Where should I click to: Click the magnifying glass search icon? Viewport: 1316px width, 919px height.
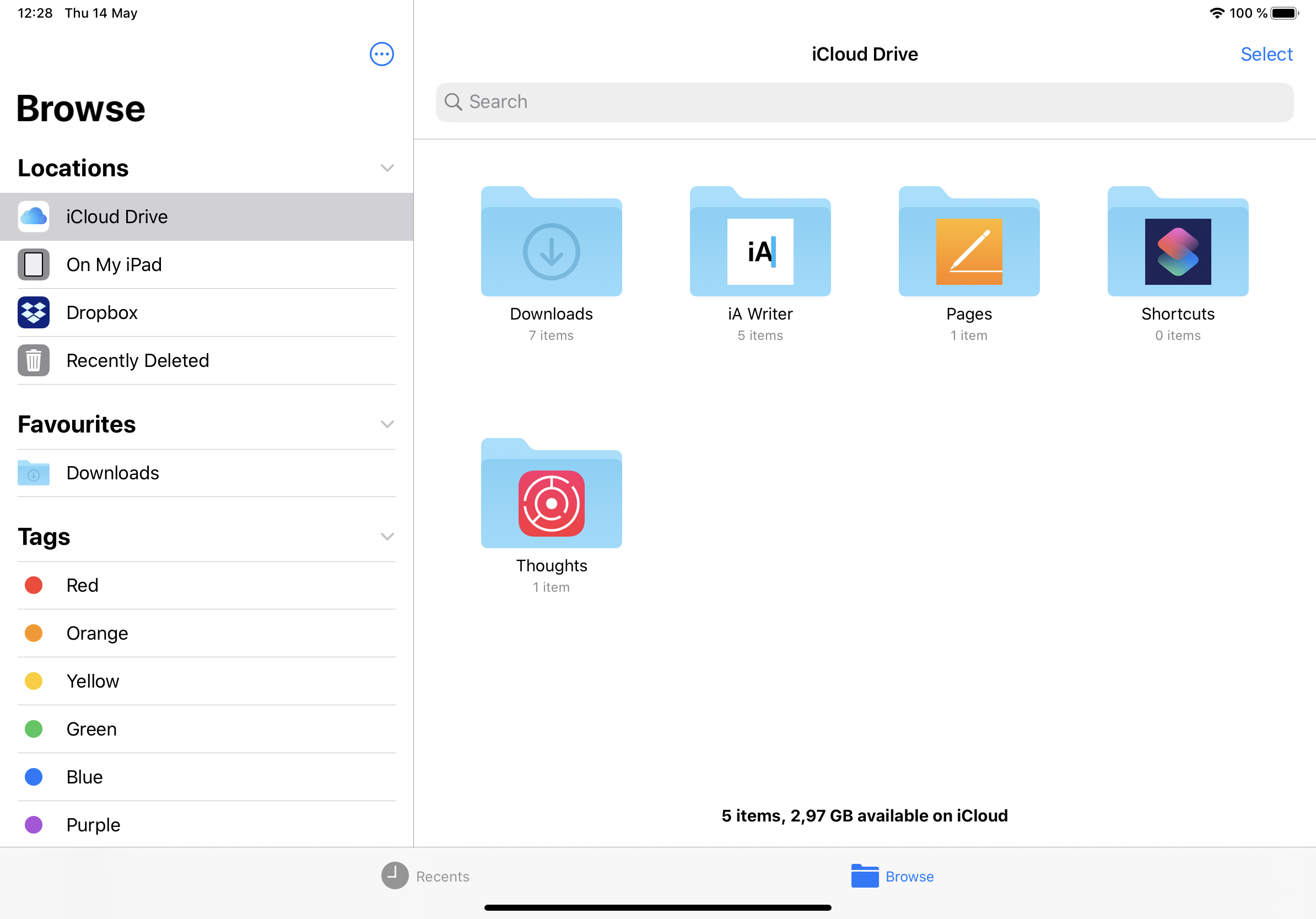(x=454, y=102)
